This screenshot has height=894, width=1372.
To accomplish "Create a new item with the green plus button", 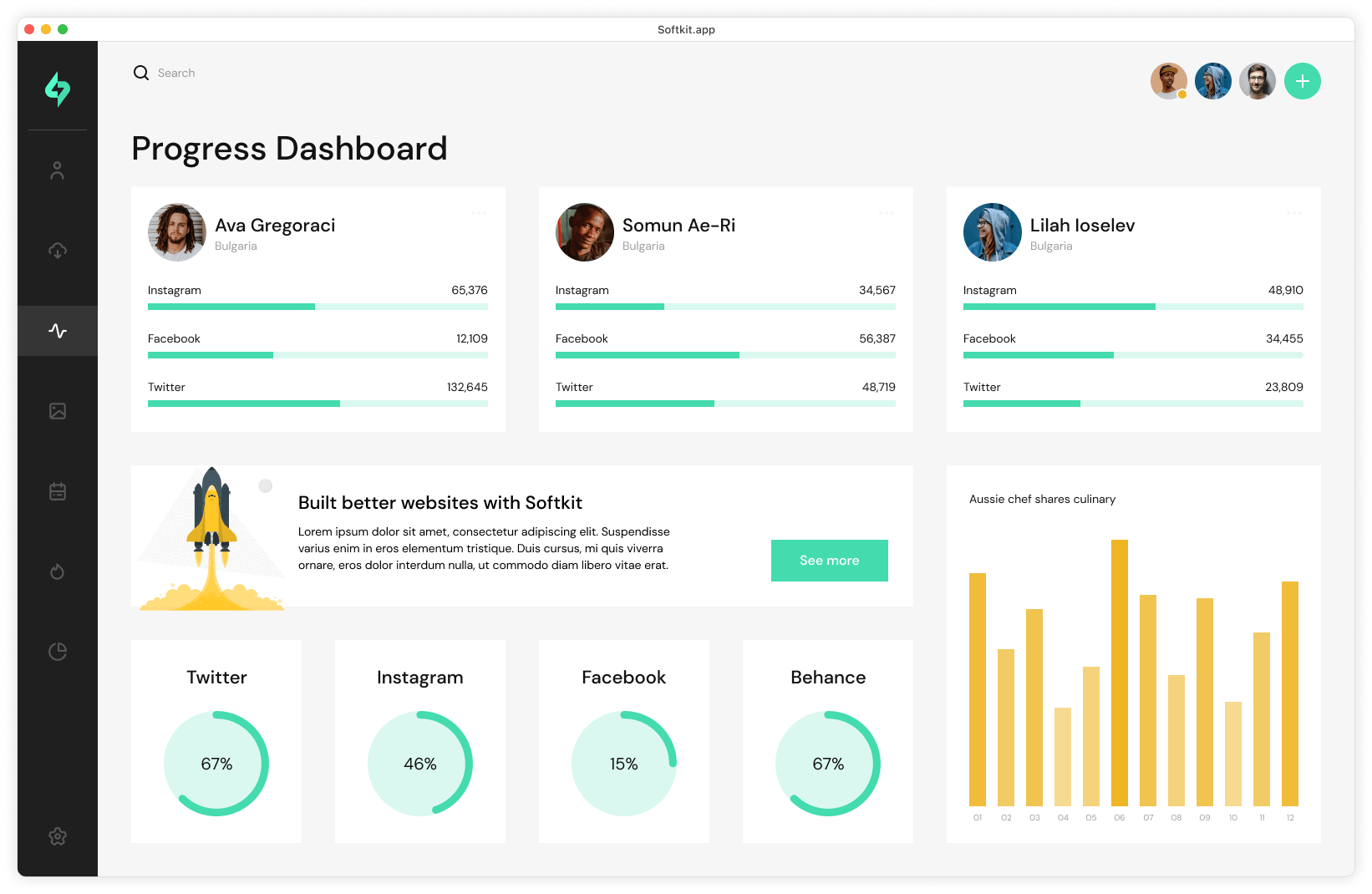I will pyautogui.click(x=1302, y=81).
